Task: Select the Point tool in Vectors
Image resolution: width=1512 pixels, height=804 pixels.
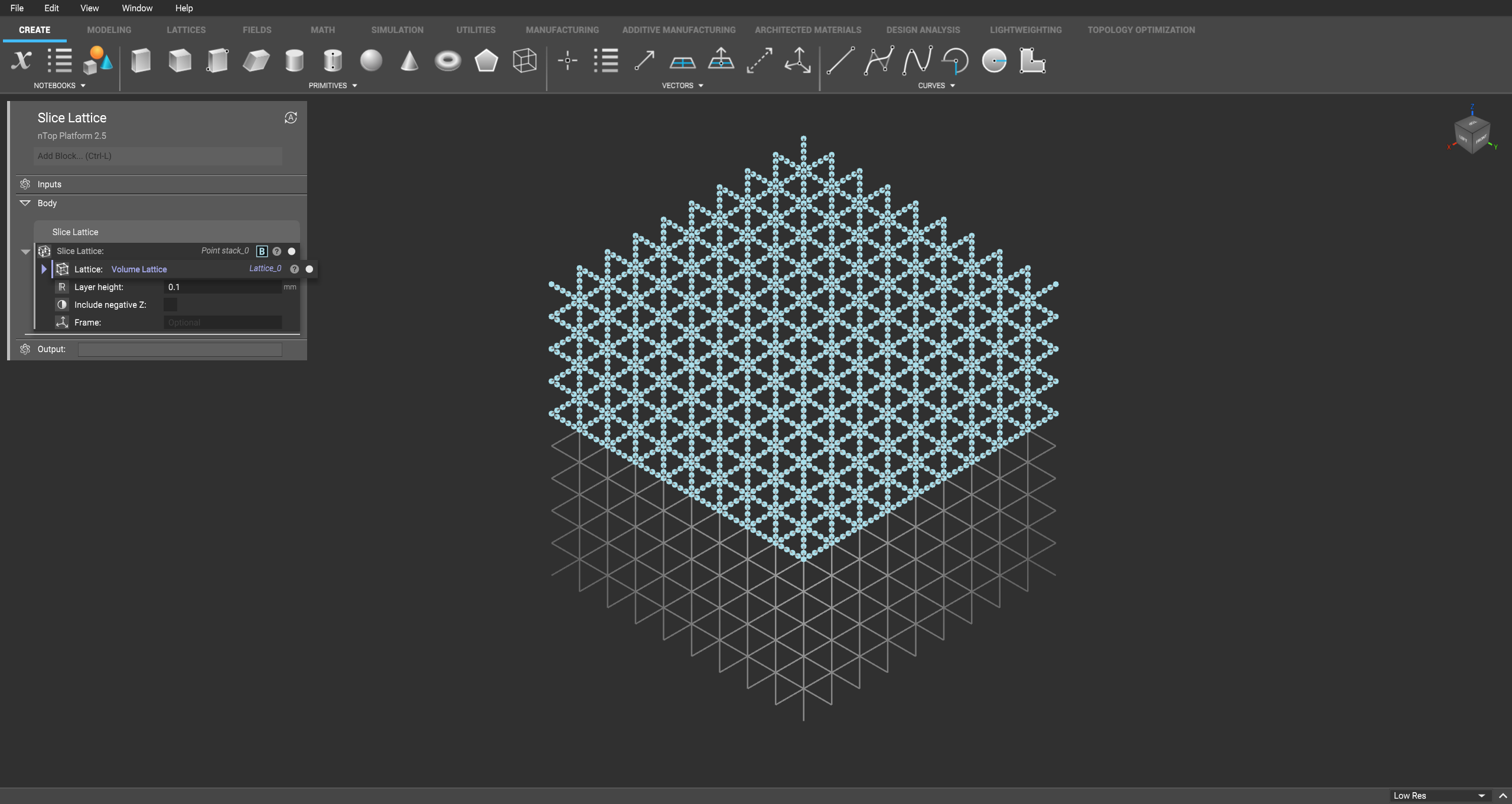Action: tap(568, 60)
